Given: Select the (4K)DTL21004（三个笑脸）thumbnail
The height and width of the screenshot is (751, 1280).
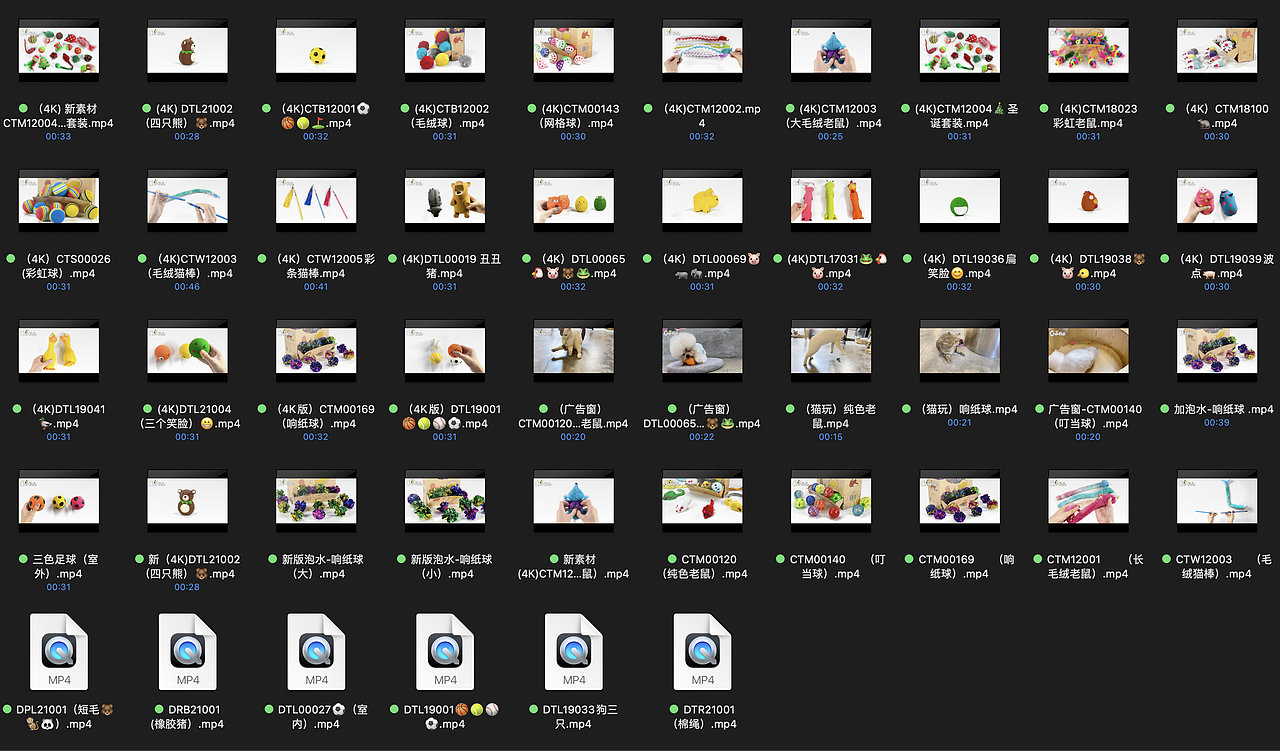Looking at the screenshot, I should point(188,349).
